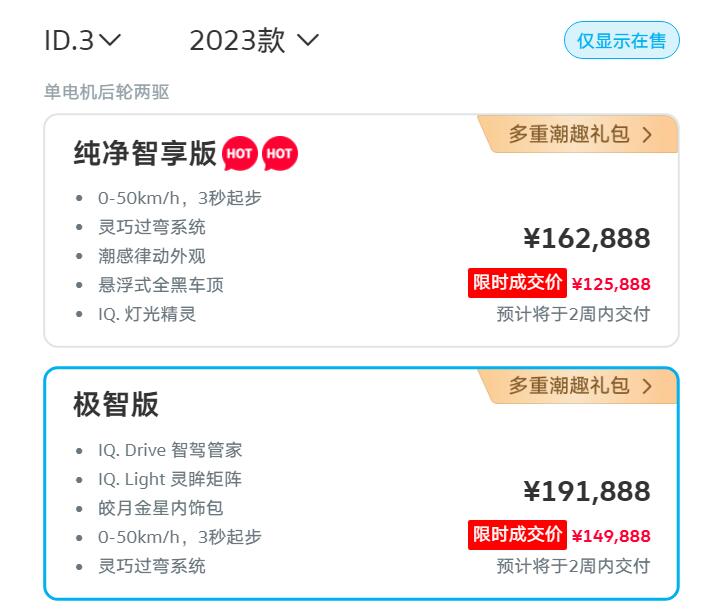The width and height of the screenshot is (725, 615).
Task: Toggle the 仅显示在售 filter
Action: pos(621,41)
